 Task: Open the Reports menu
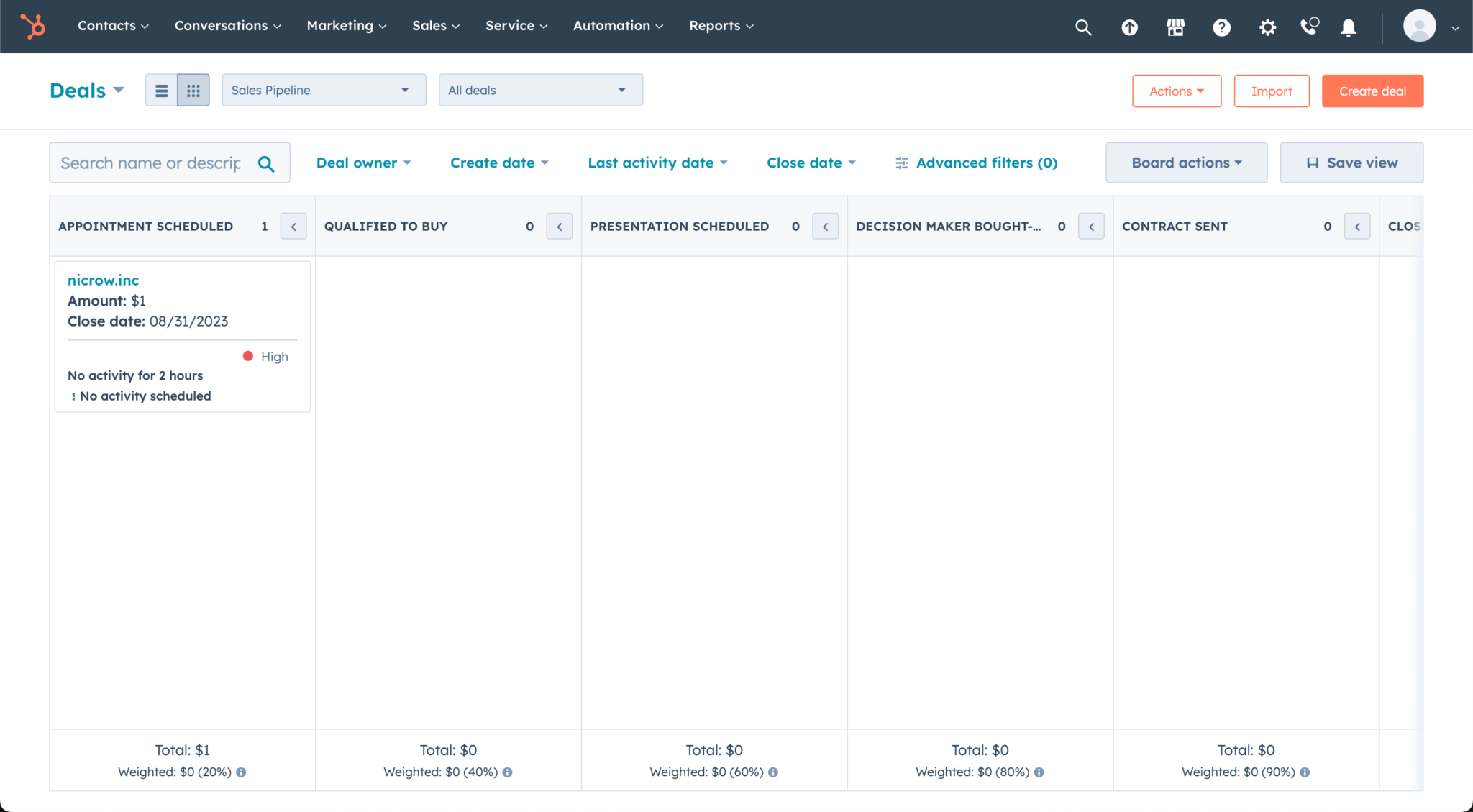click(x=720, y=26)
